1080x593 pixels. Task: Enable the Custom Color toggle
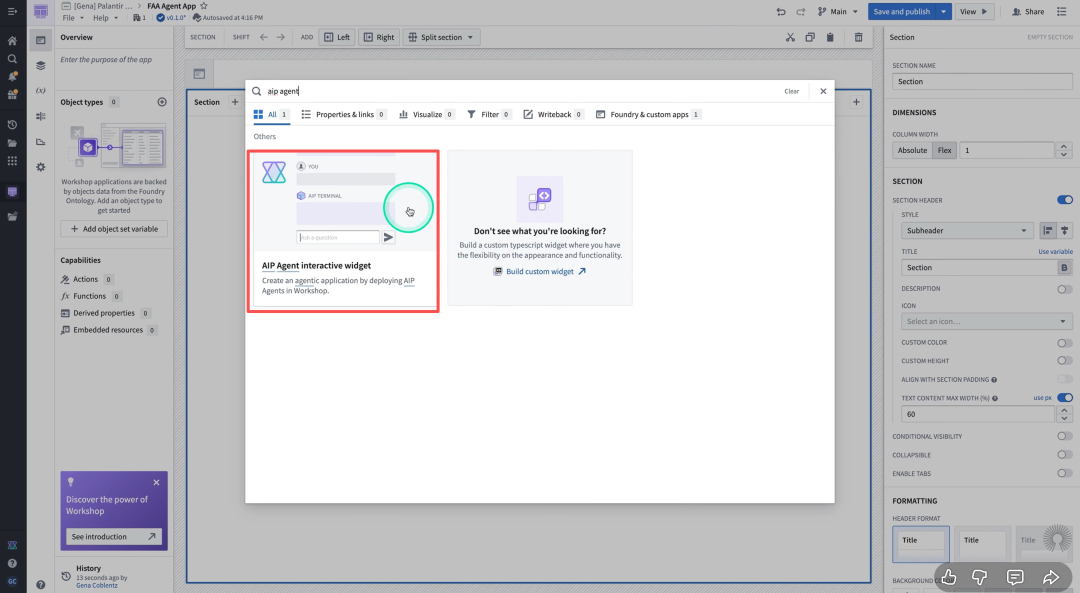(x=1065, y=342)
